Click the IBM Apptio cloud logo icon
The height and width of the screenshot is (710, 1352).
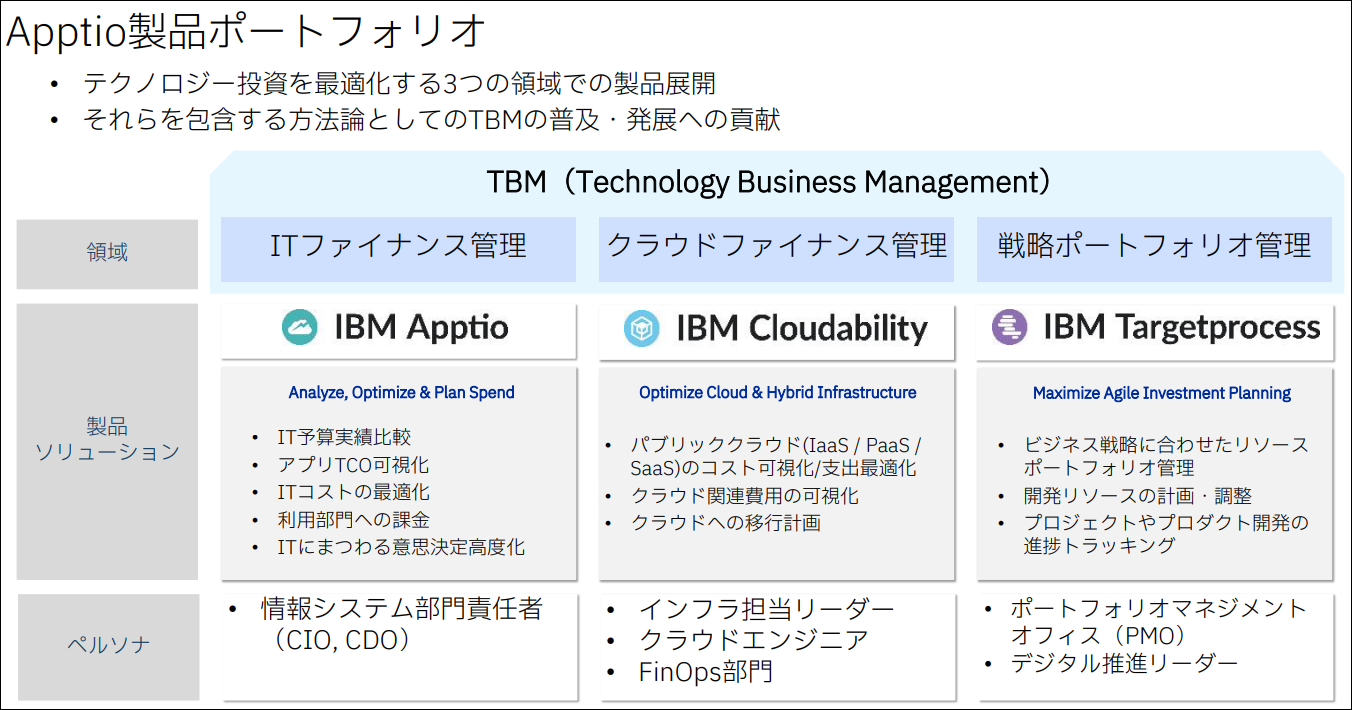pos(300,328)
